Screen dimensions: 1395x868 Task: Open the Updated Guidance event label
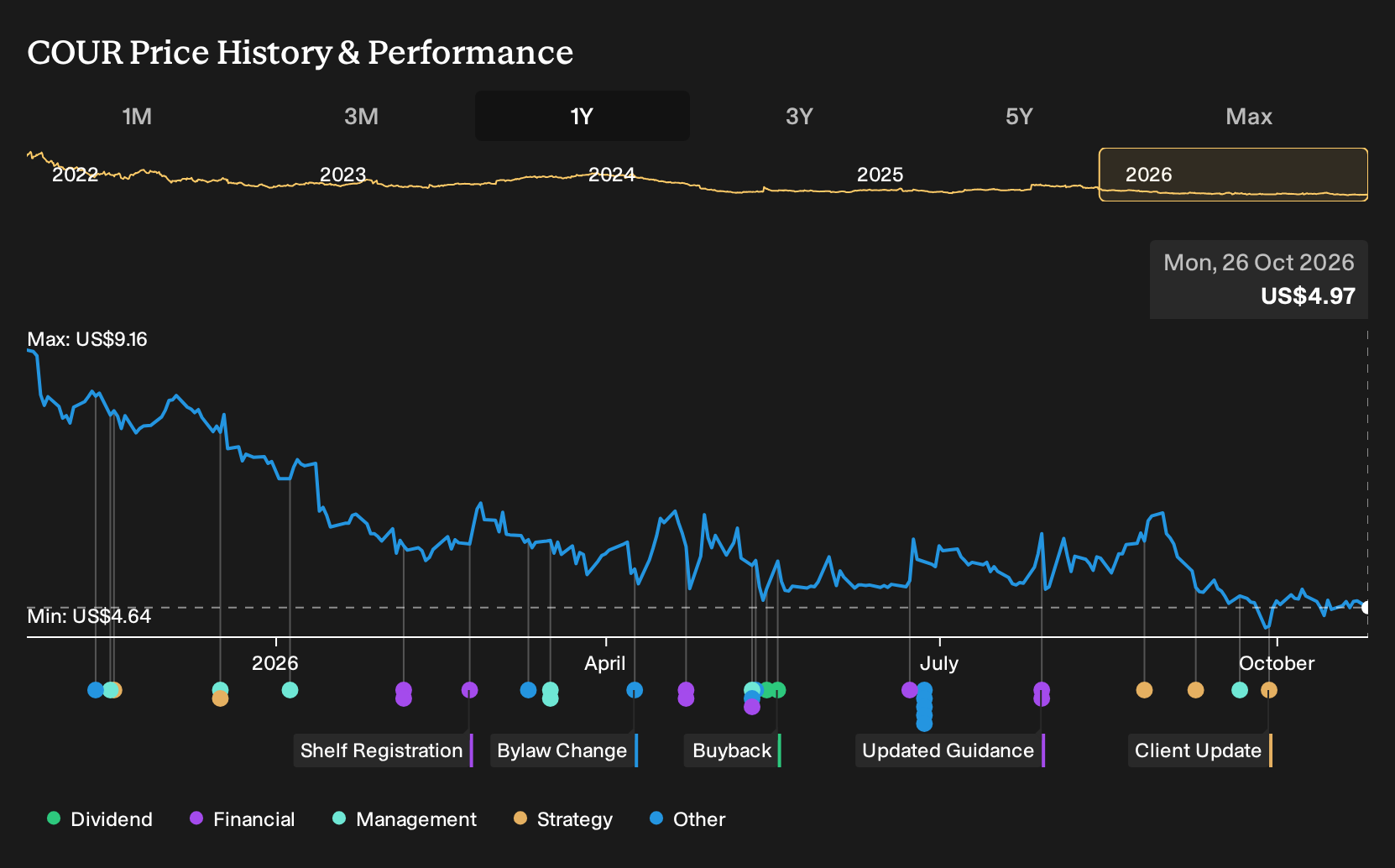point(949,750)
